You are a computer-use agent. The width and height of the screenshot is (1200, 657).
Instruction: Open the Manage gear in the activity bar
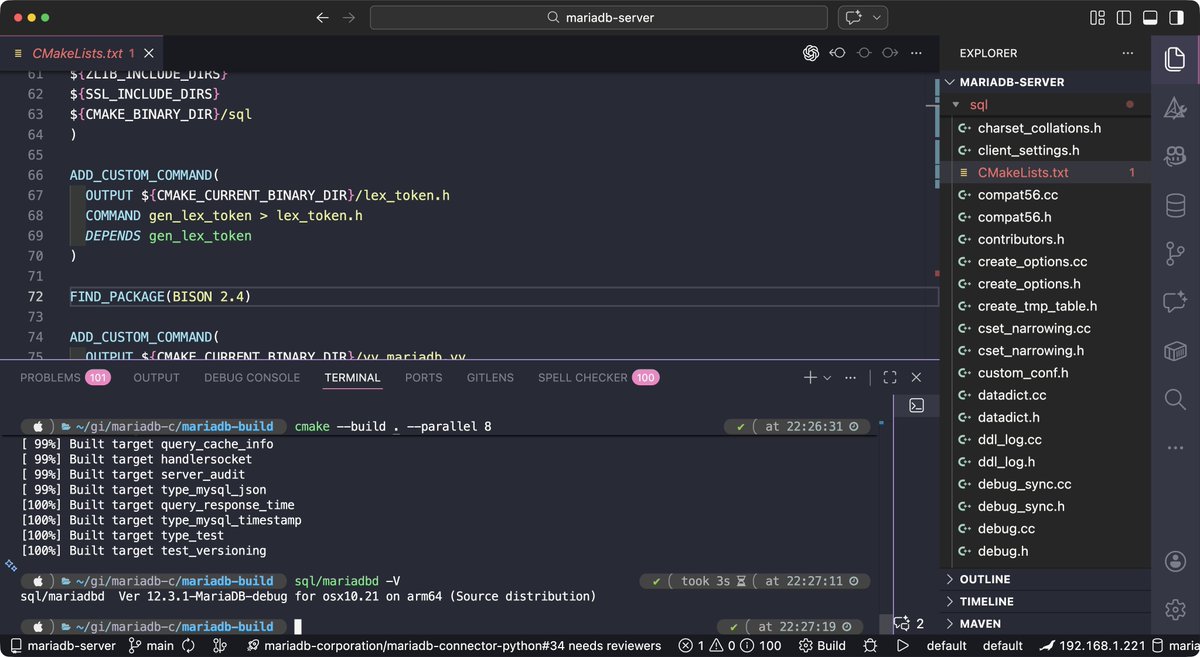click(x=1175, y=609)
